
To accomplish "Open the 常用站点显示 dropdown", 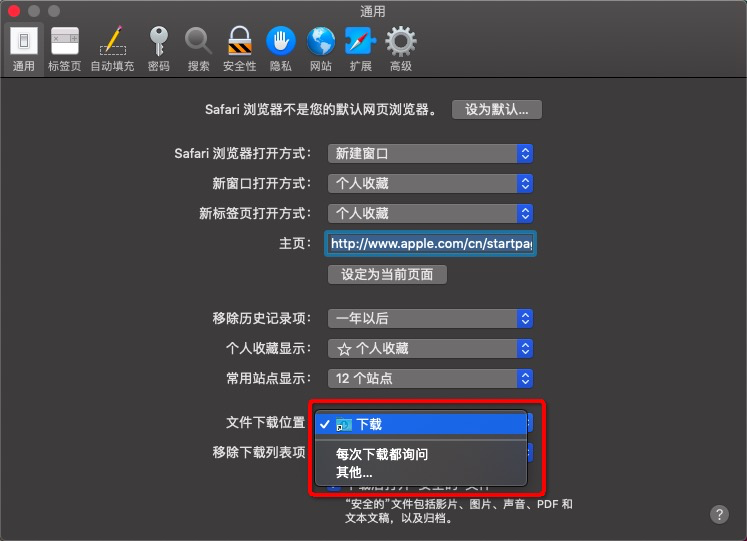I will (x=430, y=379).
